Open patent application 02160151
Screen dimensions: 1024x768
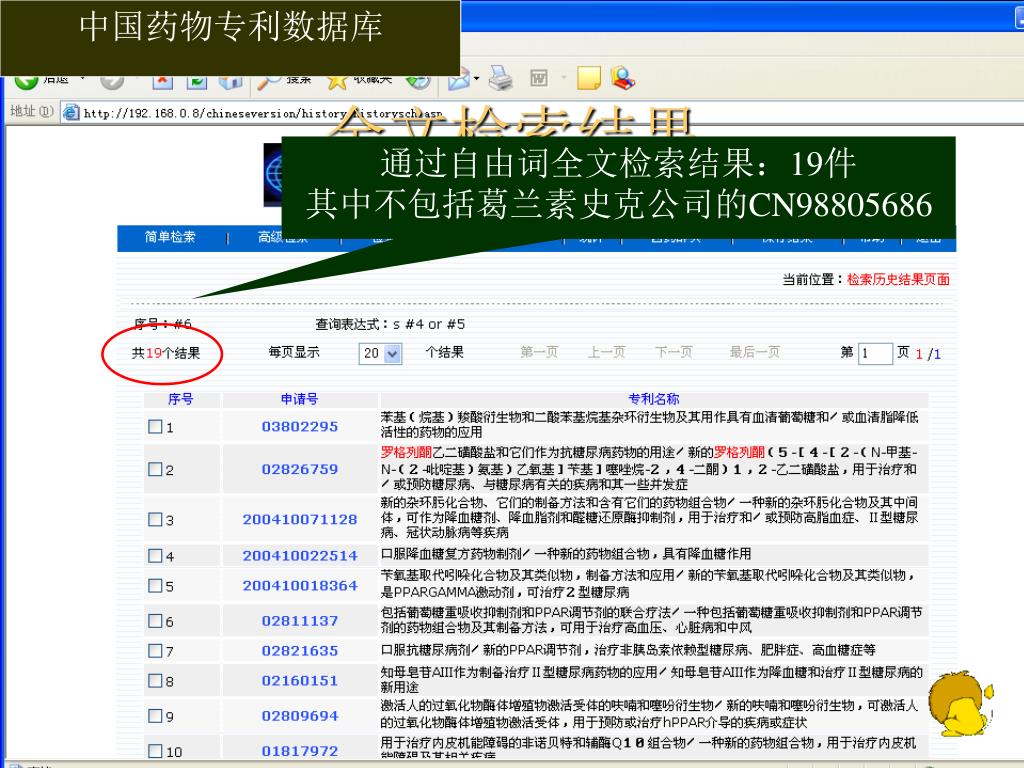[300, 680]
